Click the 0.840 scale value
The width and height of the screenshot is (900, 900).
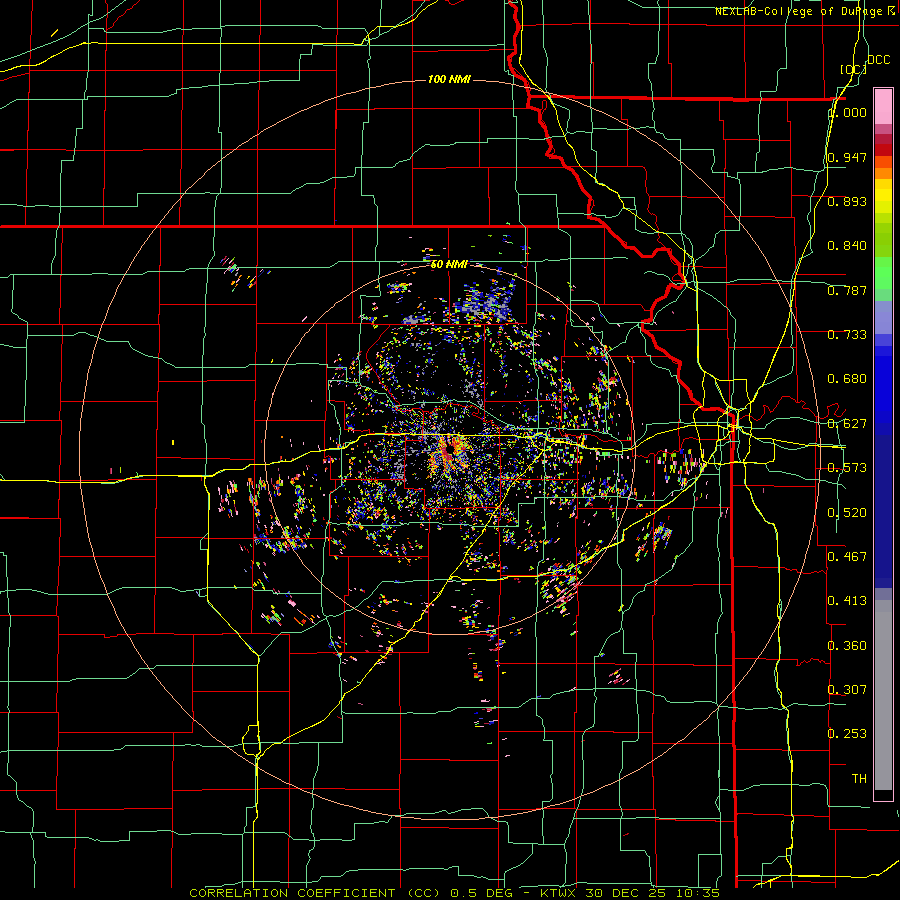point(847,246)
